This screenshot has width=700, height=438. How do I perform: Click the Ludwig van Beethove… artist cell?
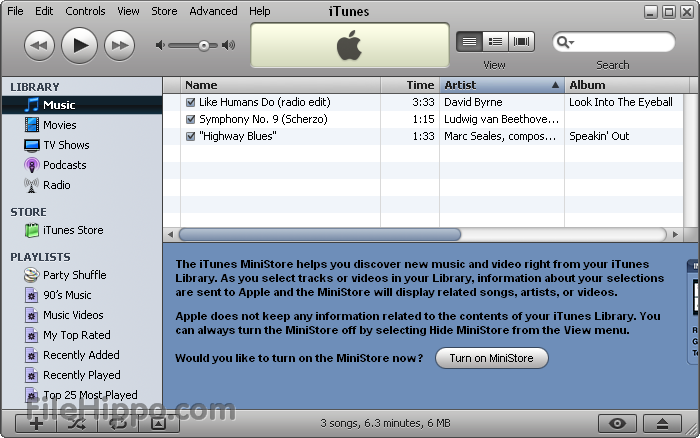[x=502, y=119]
